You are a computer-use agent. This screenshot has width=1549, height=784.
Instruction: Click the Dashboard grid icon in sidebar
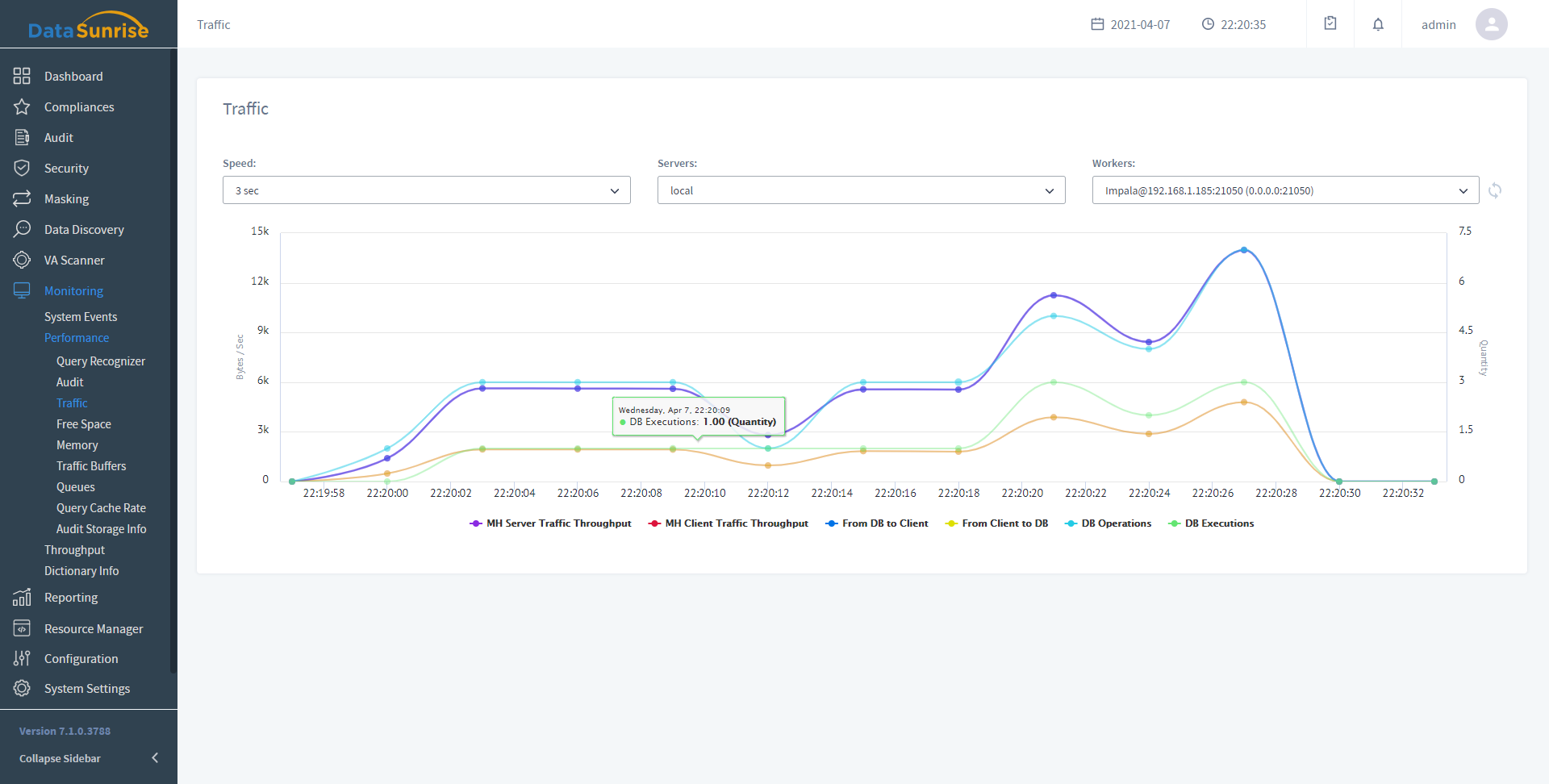(x=22, y=76)
